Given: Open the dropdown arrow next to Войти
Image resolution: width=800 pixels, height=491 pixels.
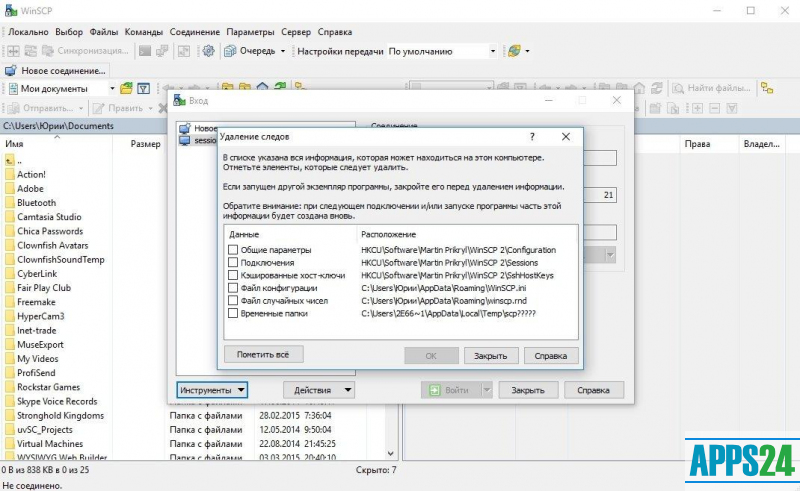Looking at the screenshot, I should point(487,390).
